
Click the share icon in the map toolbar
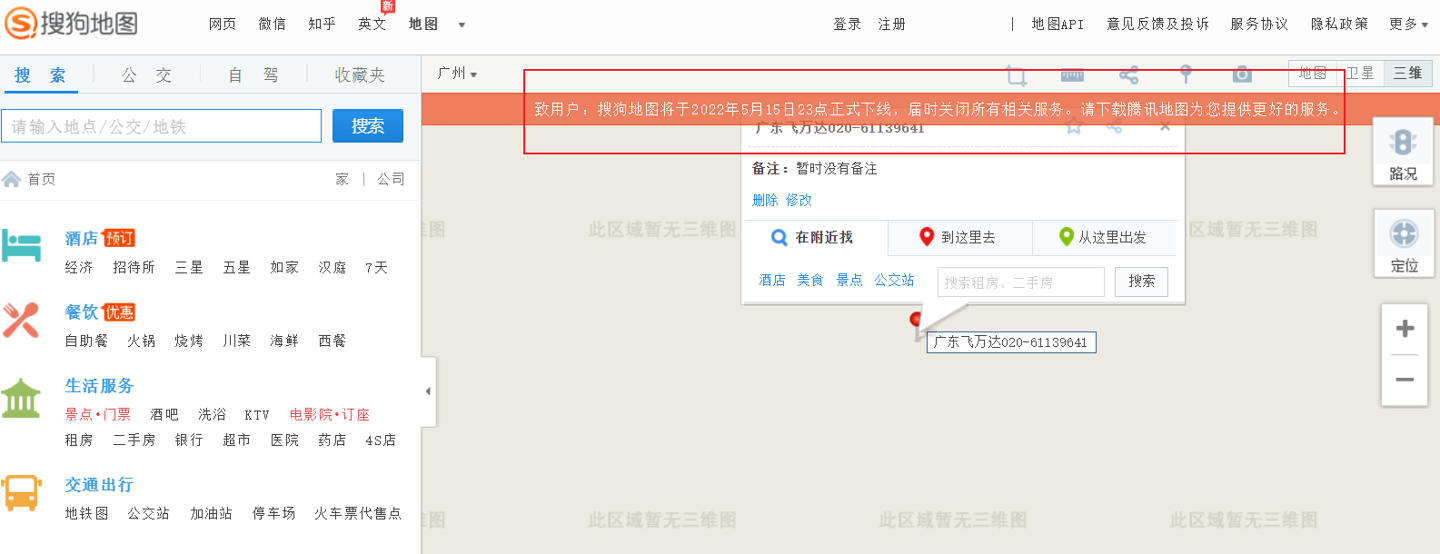(x=1129, y=75)
